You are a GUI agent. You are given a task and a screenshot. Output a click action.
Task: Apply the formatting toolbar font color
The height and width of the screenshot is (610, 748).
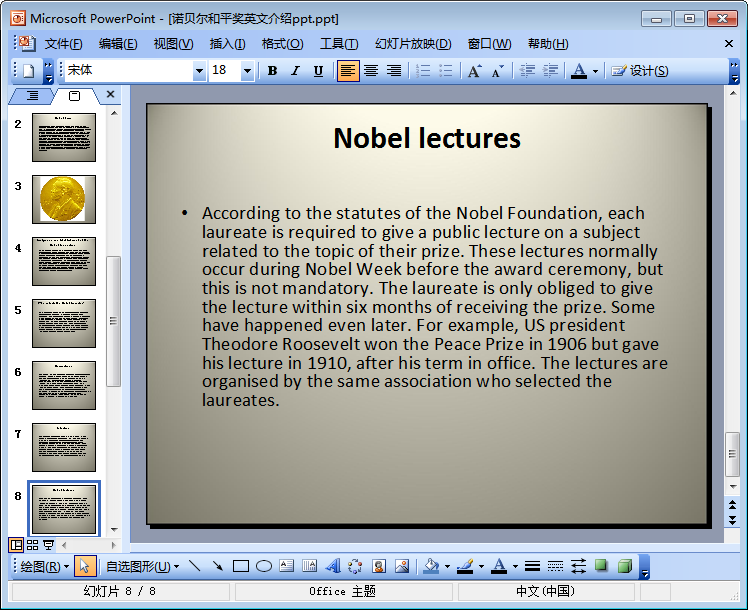pos(579,71)
